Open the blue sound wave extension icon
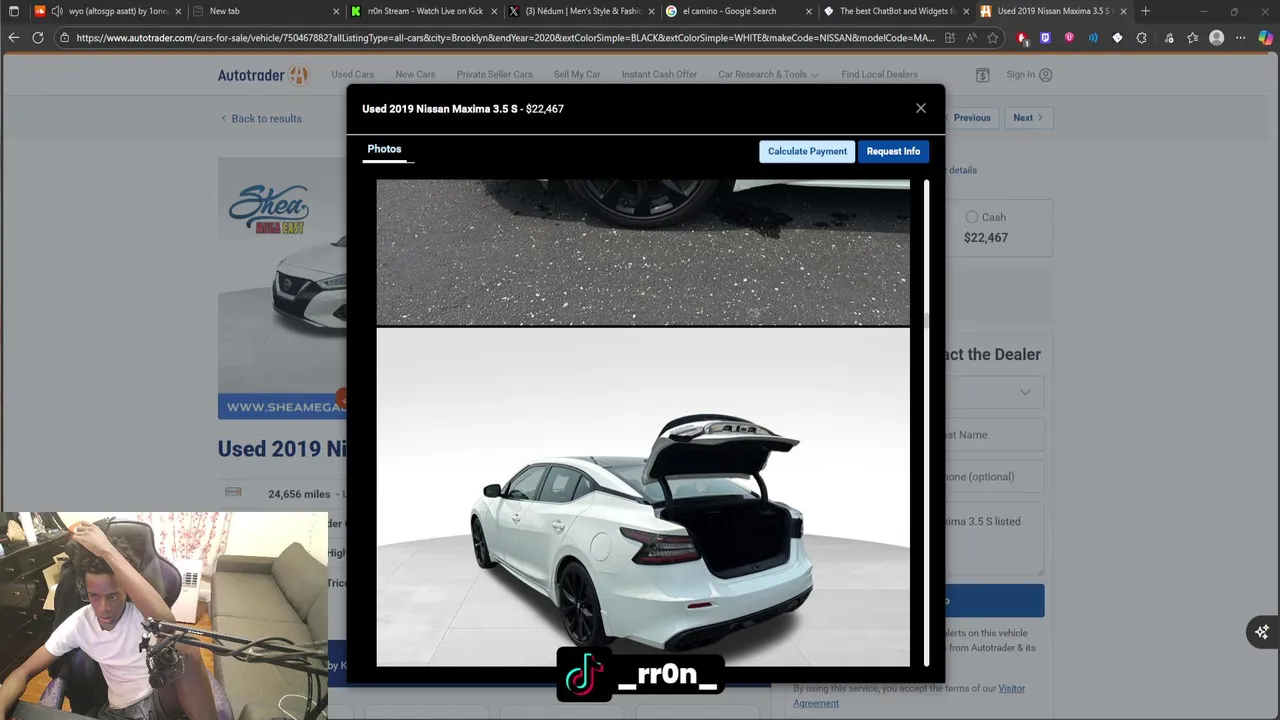This screenshot has width=1280, height=720. [x=1093, y=38]
